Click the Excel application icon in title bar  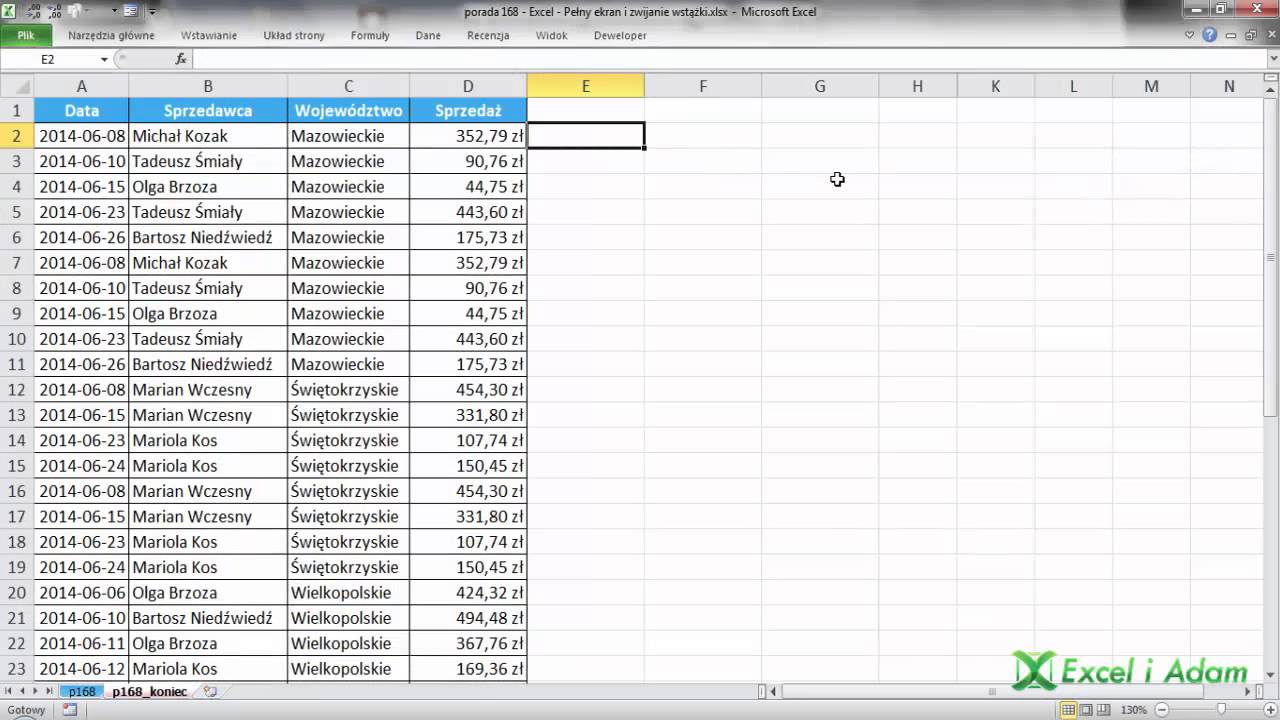8,11
